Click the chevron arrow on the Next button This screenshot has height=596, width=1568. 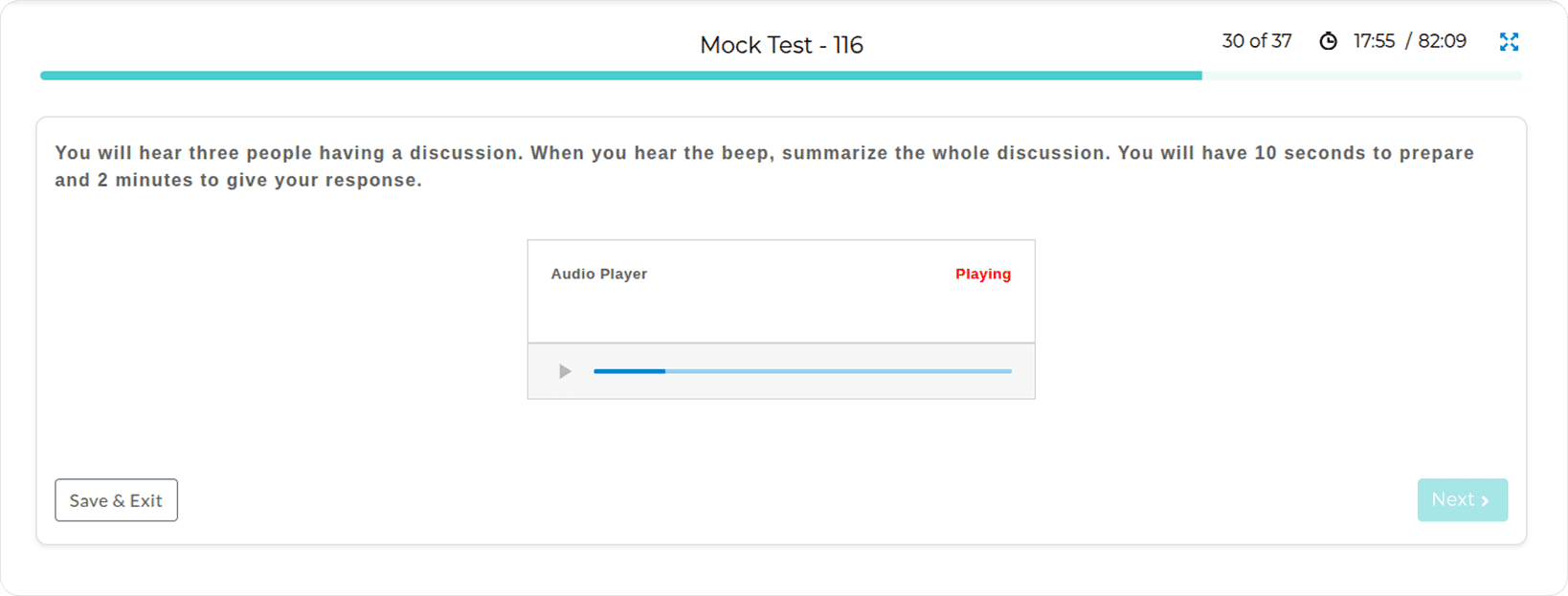point(1485,500)
